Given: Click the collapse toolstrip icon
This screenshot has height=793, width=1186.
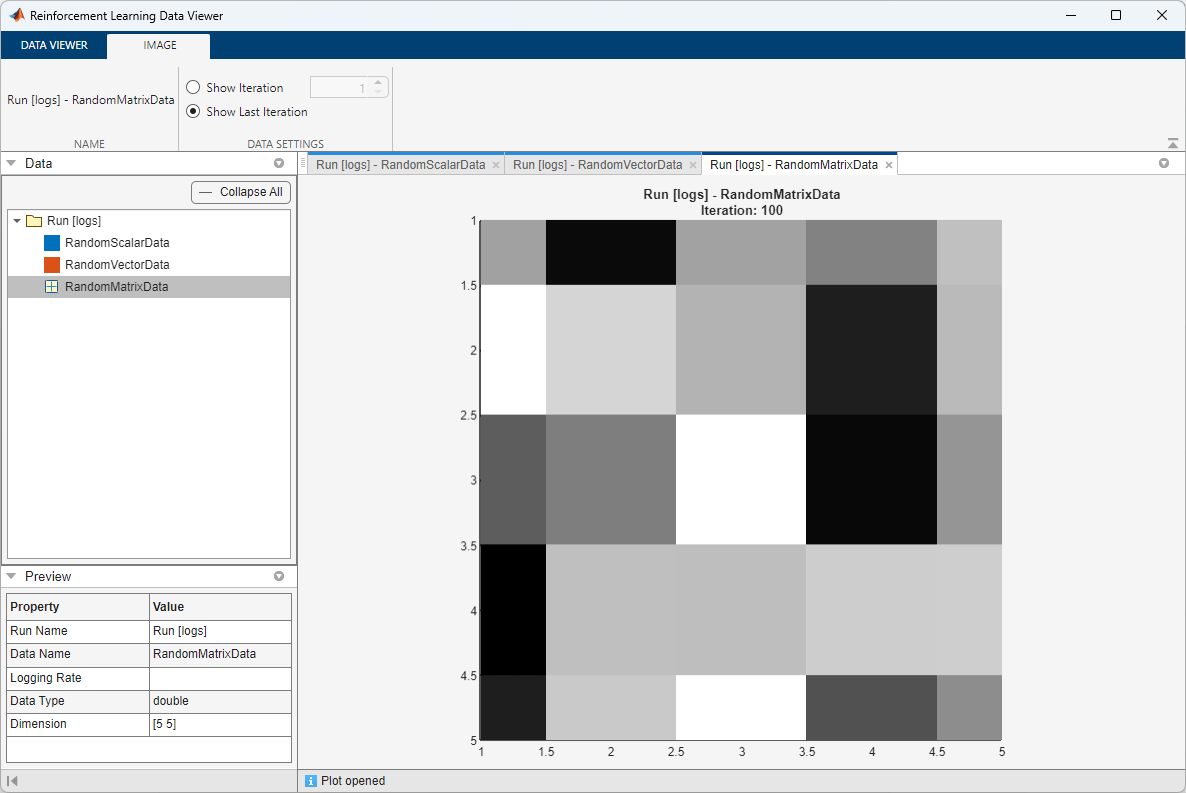Looking at the screenshot, I should click(x=1172, y=144).
